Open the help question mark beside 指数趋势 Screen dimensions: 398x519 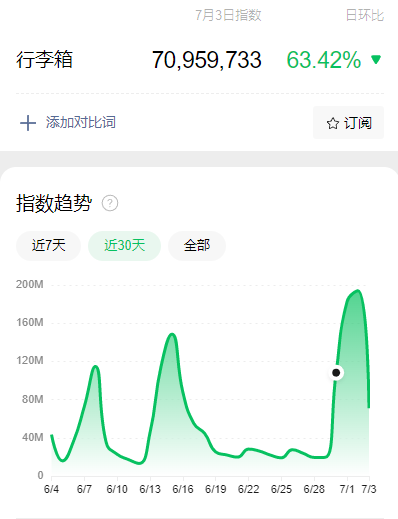(110, 203)
